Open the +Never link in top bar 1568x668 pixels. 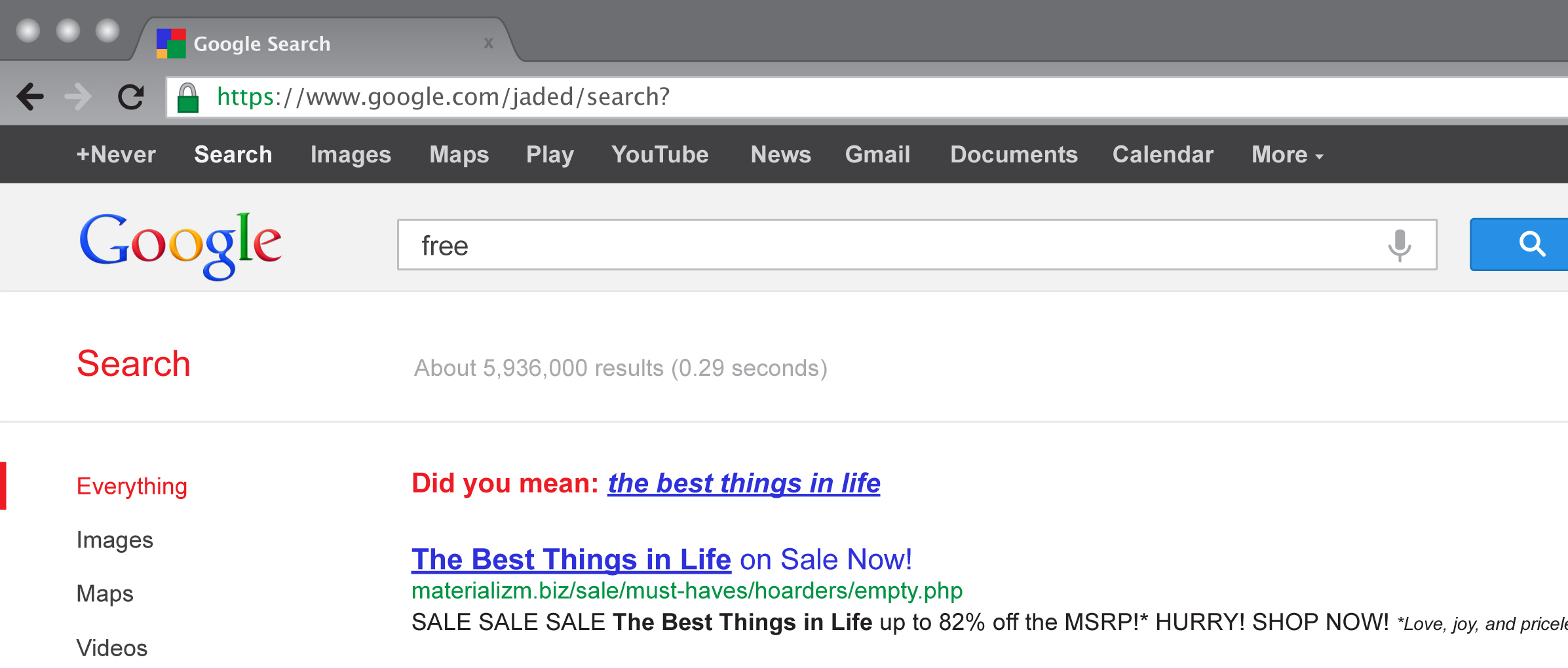click(x=116, y=155)
